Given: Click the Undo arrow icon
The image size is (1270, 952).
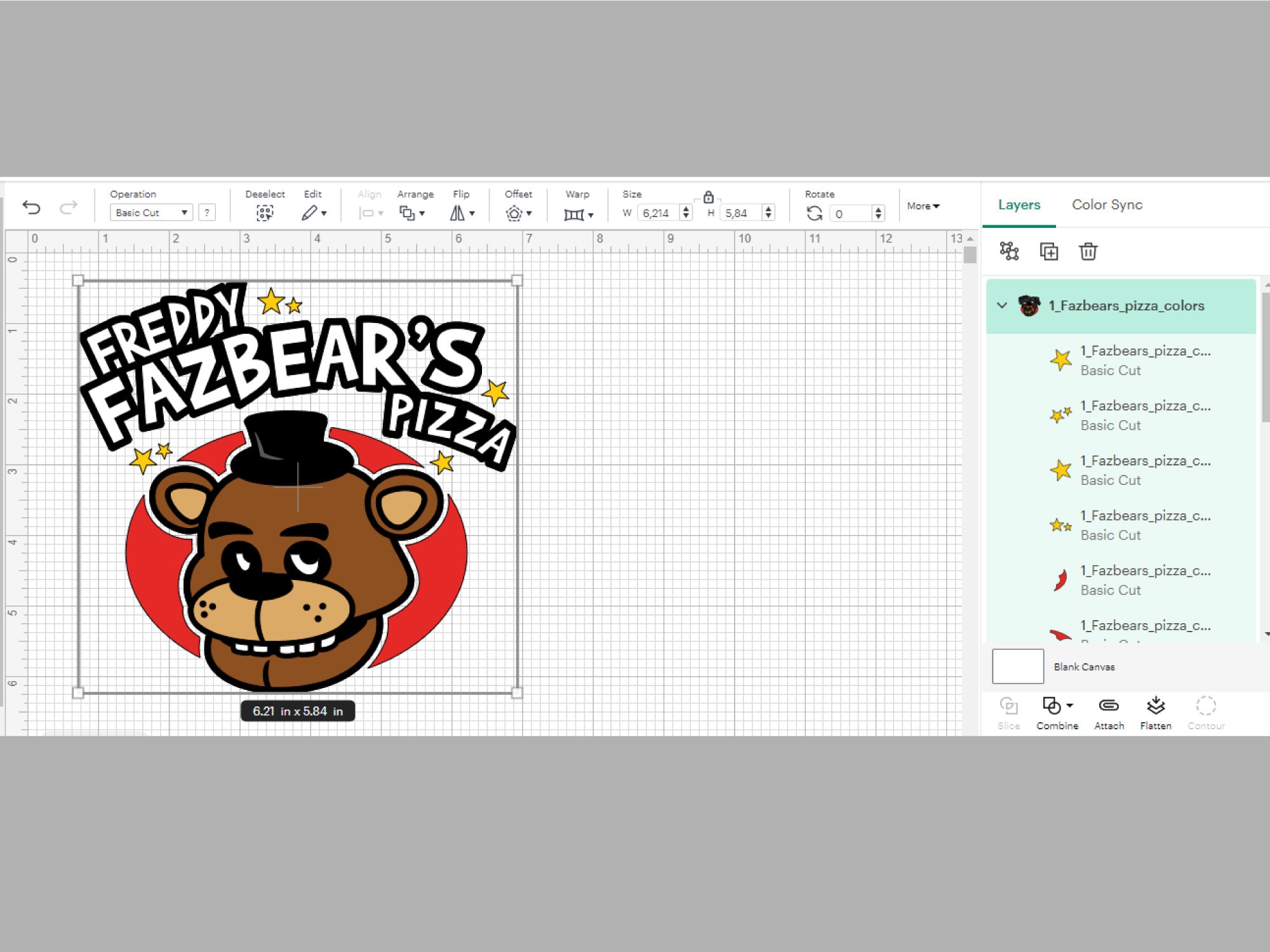Looking at the screenshot, I should click(32, 208).
